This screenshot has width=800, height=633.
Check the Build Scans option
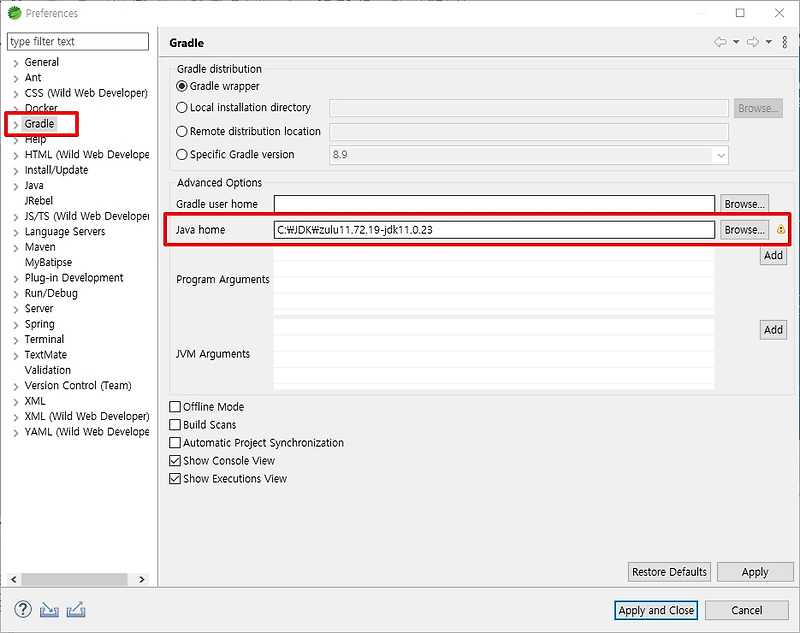click(176, 424)
